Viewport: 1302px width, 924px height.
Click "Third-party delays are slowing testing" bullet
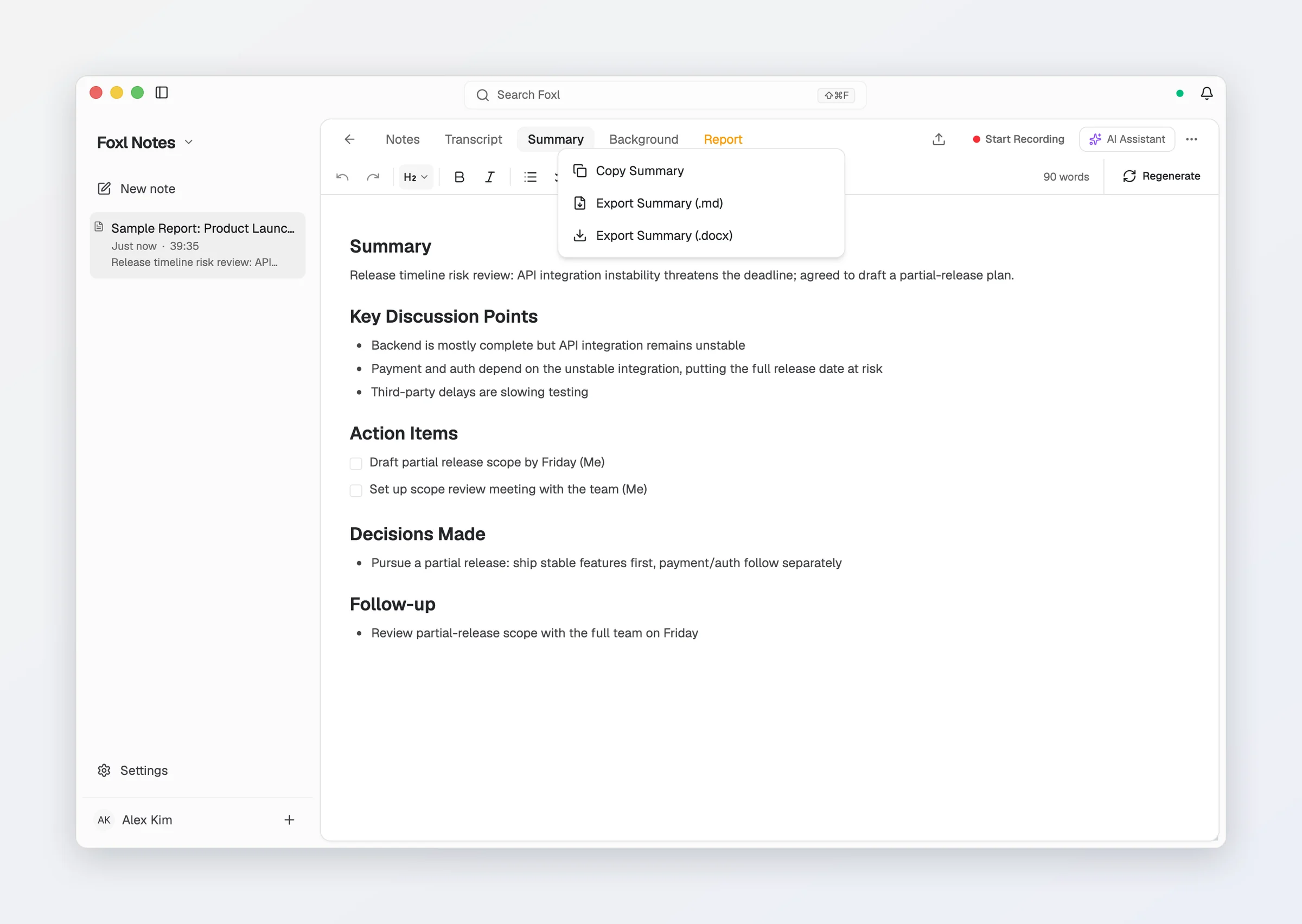[x=479, y=392]
